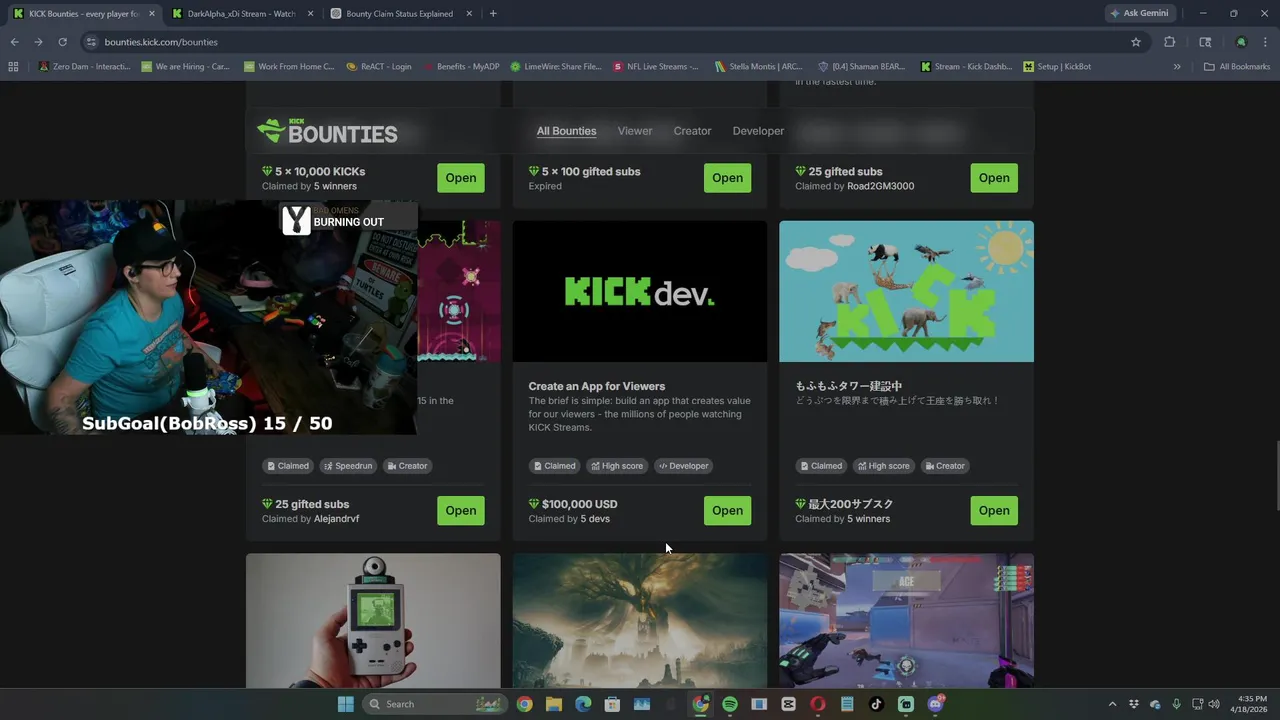Open the 5 × 100 gifted subs bounty

click(727, 178)
